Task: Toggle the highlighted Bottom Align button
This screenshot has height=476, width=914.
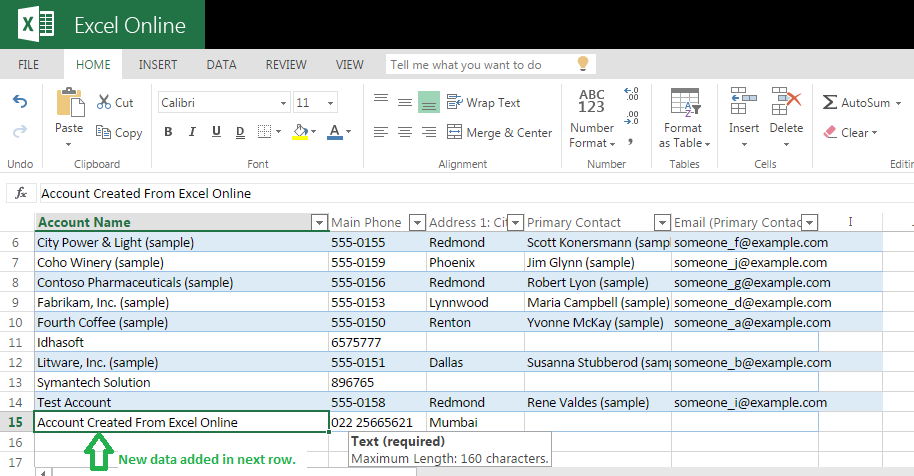Action: tap(428, 103)
